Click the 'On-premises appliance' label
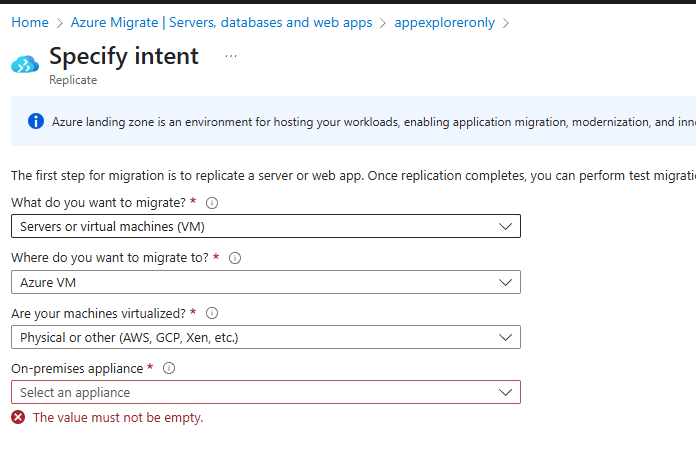Screen dimensions: 696x455 pos(77,368)
